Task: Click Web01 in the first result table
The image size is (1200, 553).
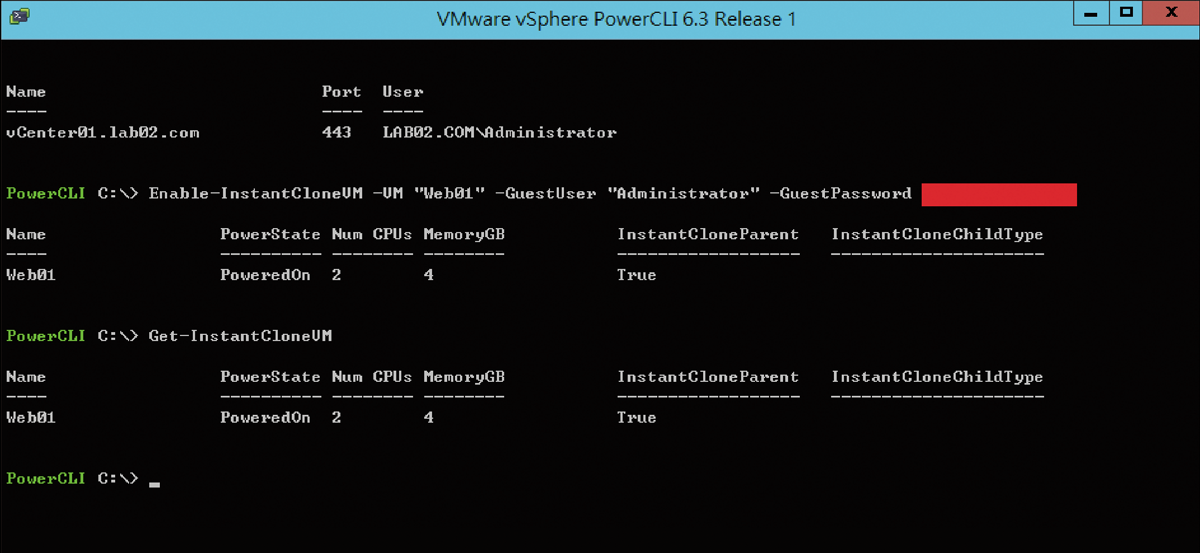Action: (31, 275)
